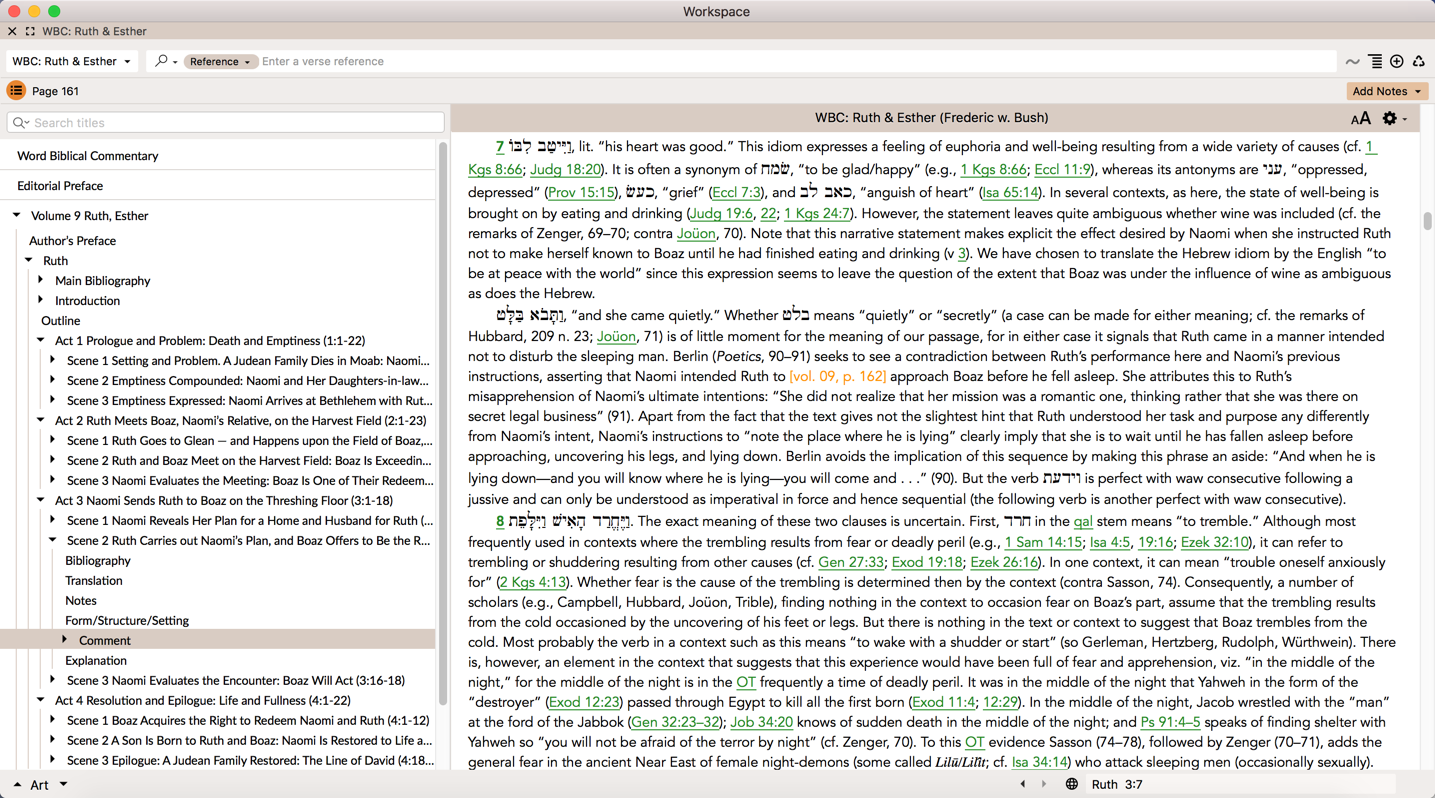This screenshot has width=1435, height=798.
Task: Close the WBC: Ruth & Esther tab
Action: 12,32
